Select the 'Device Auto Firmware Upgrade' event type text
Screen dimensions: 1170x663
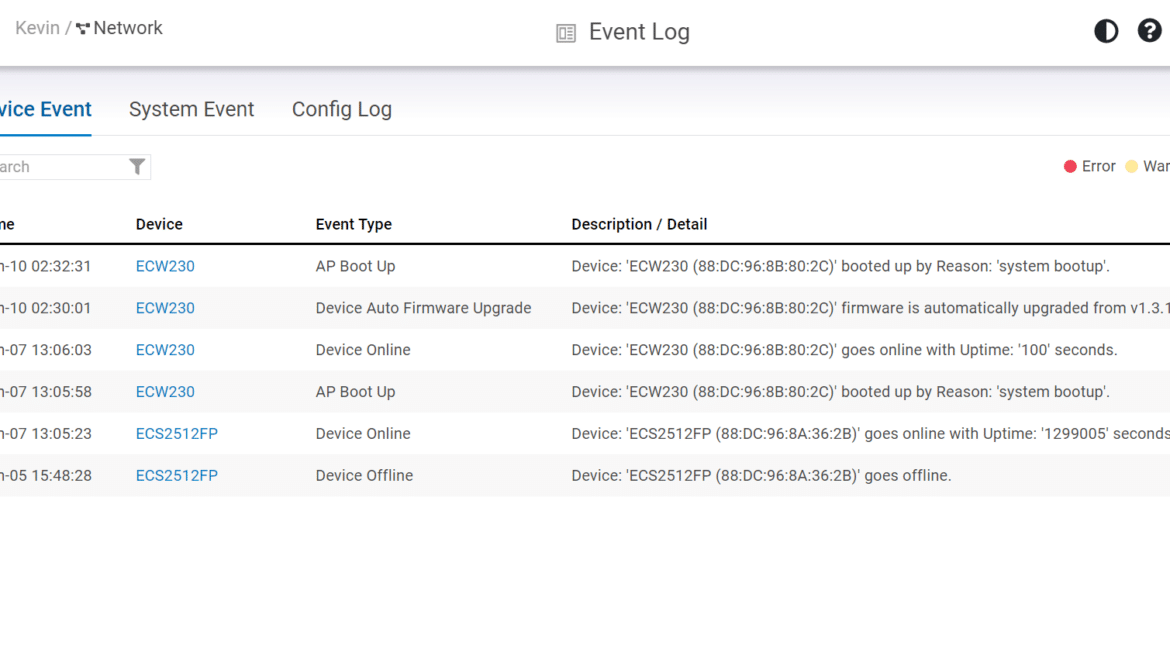click(x=423, y=308)
